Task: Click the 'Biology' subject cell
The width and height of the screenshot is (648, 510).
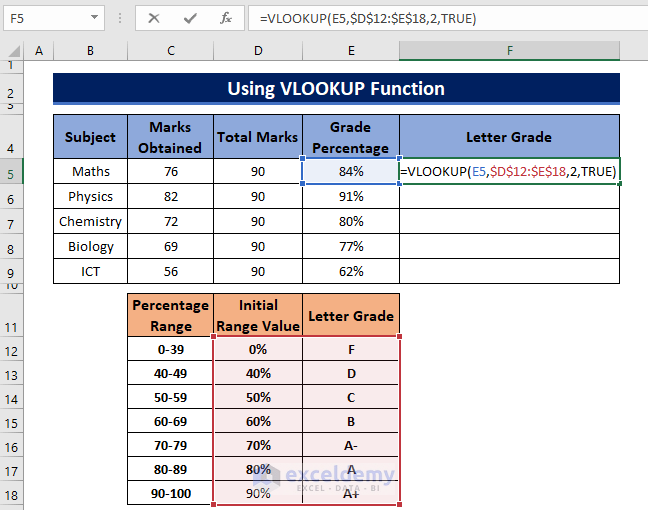Action: pyautogui.click(x=91, y=246)
